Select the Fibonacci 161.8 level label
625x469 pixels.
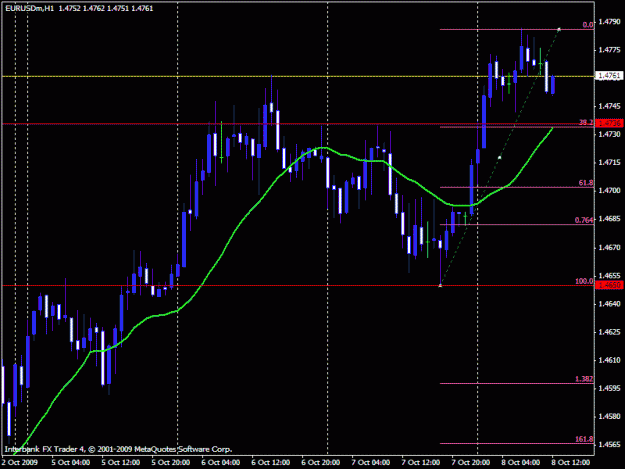[584, 439]
